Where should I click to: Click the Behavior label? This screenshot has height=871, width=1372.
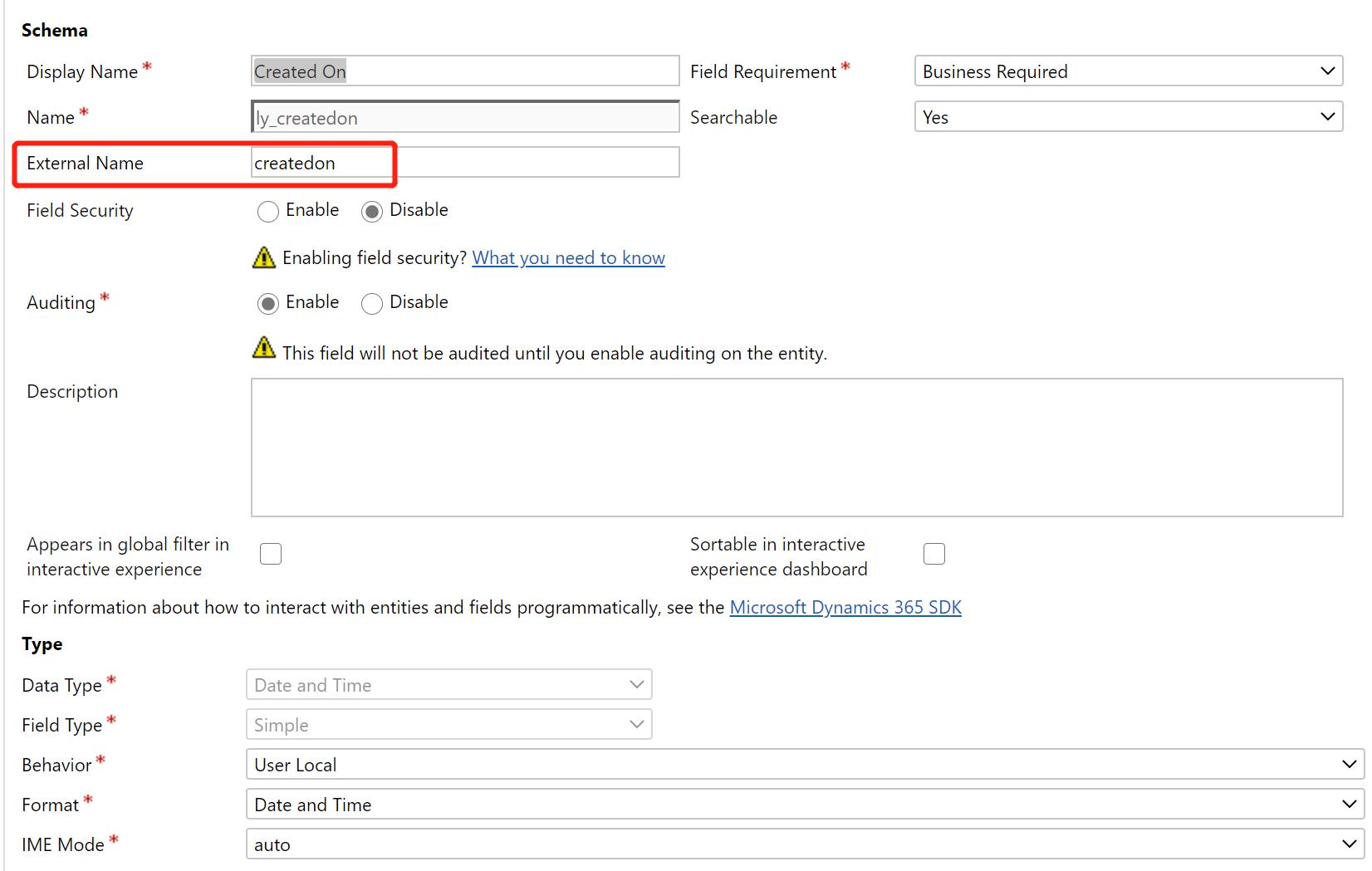point(56,766)
